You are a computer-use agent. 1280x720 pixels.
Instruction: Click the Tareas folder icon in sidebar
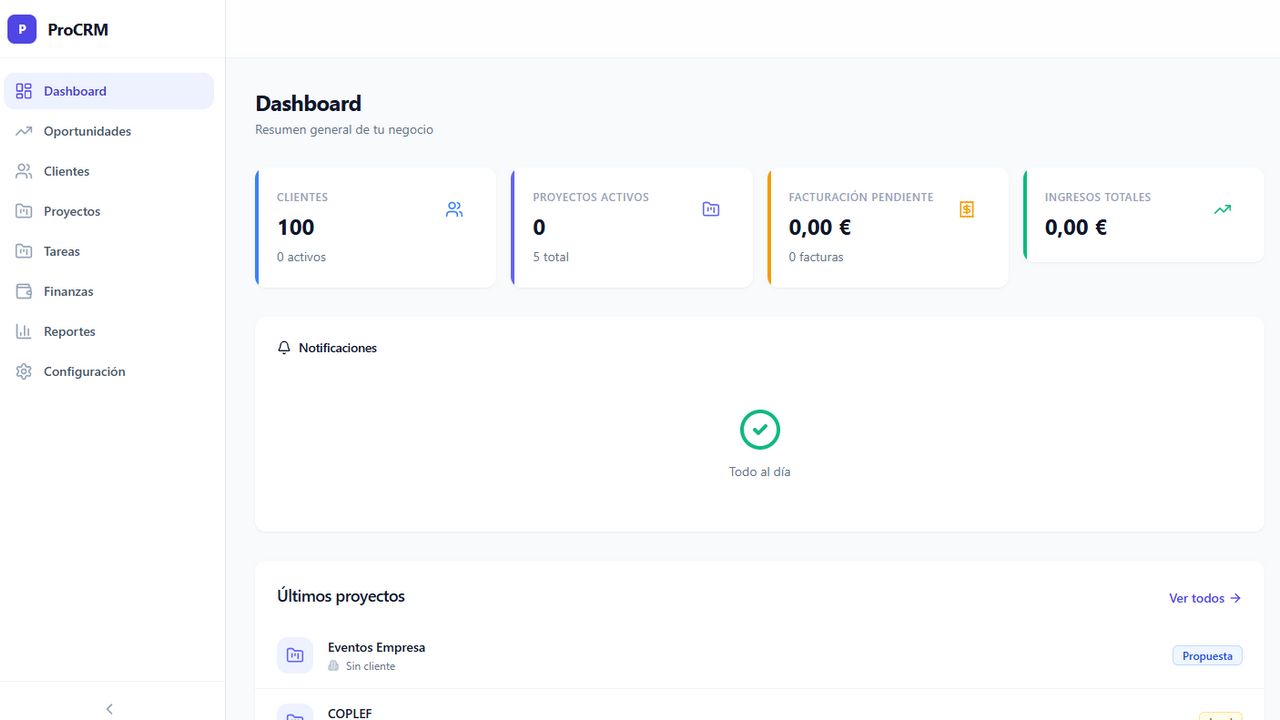[24, 251]
